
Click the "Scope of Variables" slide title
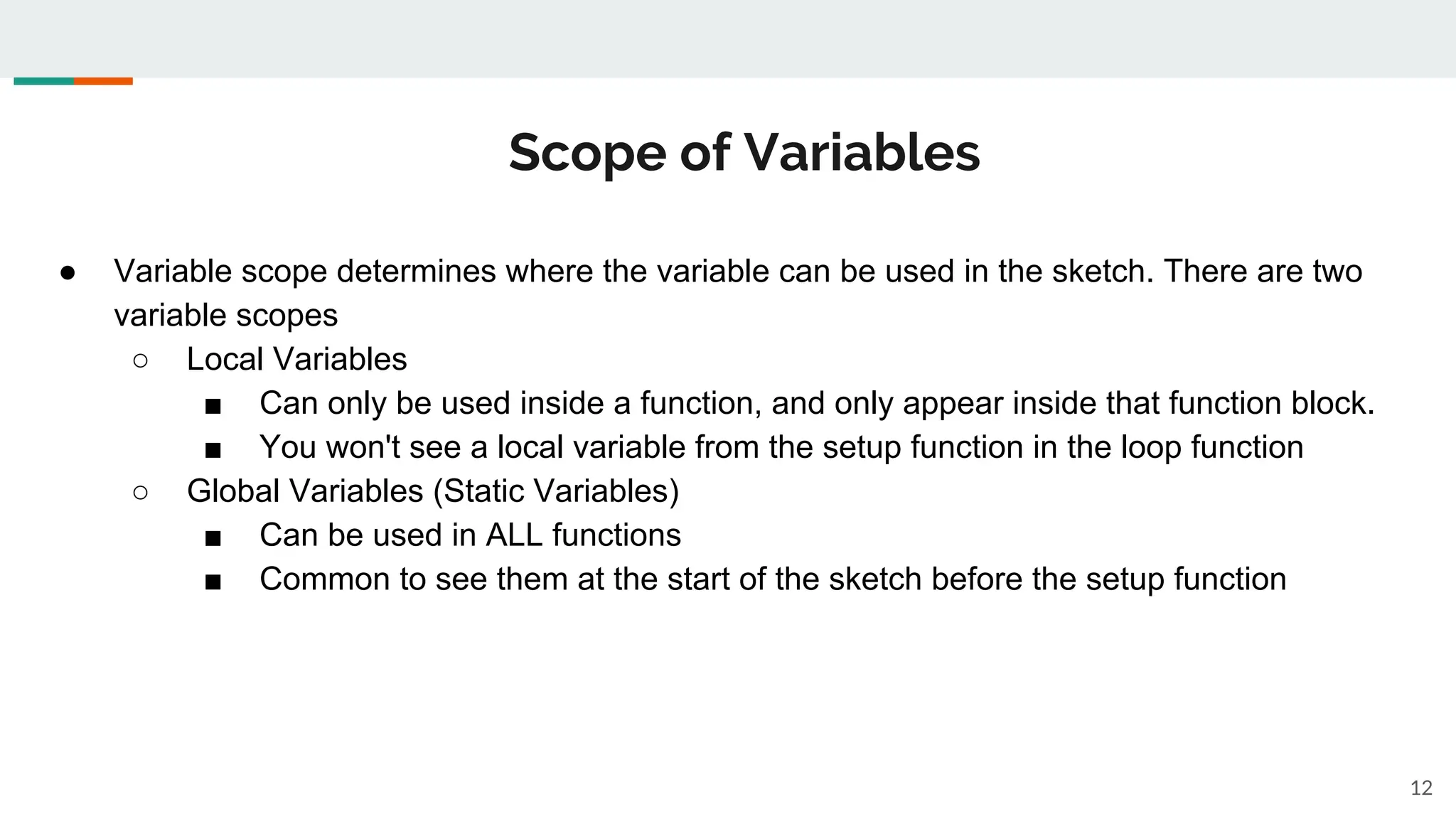[744, 153]
